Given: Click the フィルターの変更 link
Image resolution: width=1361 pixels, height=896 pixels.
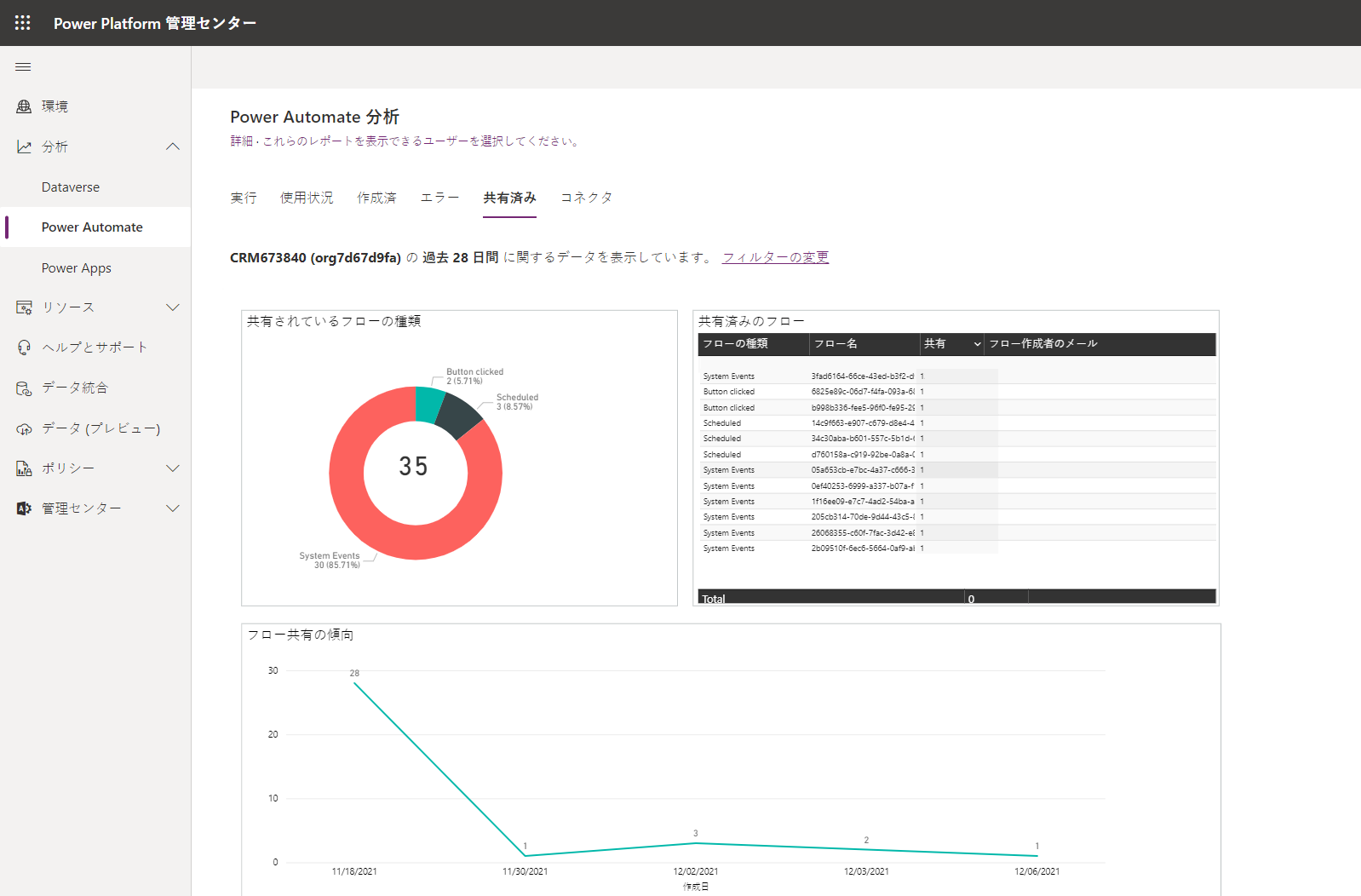Looking at the screenshot, I should coord(775,257).
